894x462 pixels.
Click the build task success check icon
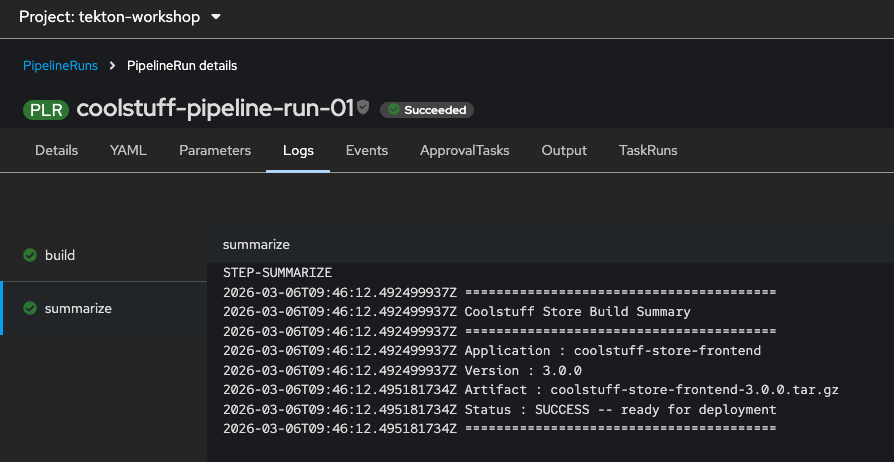(x=30, y=255)
